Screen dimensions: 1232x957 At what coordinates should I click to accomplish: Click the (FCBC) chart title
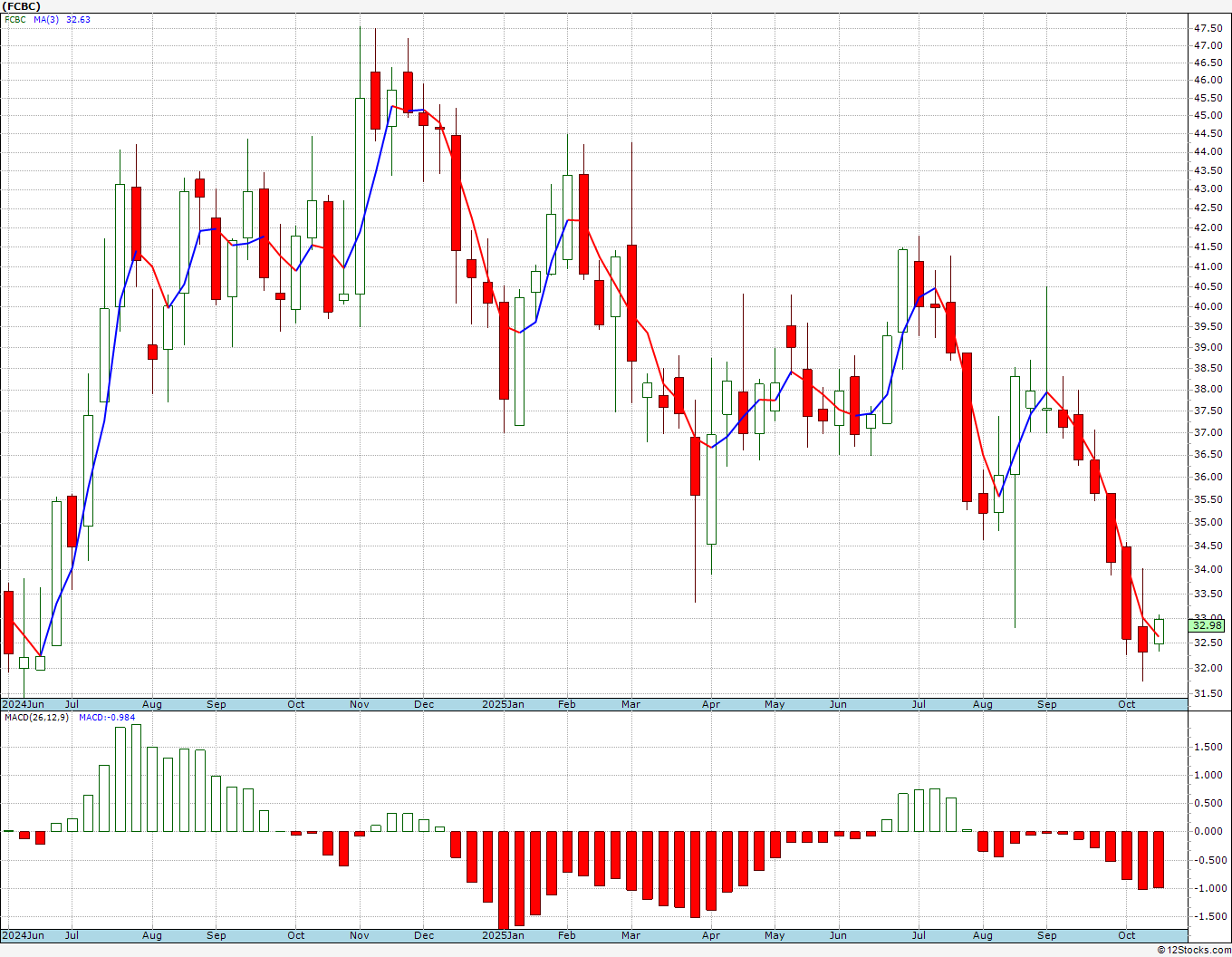(21, 6)
